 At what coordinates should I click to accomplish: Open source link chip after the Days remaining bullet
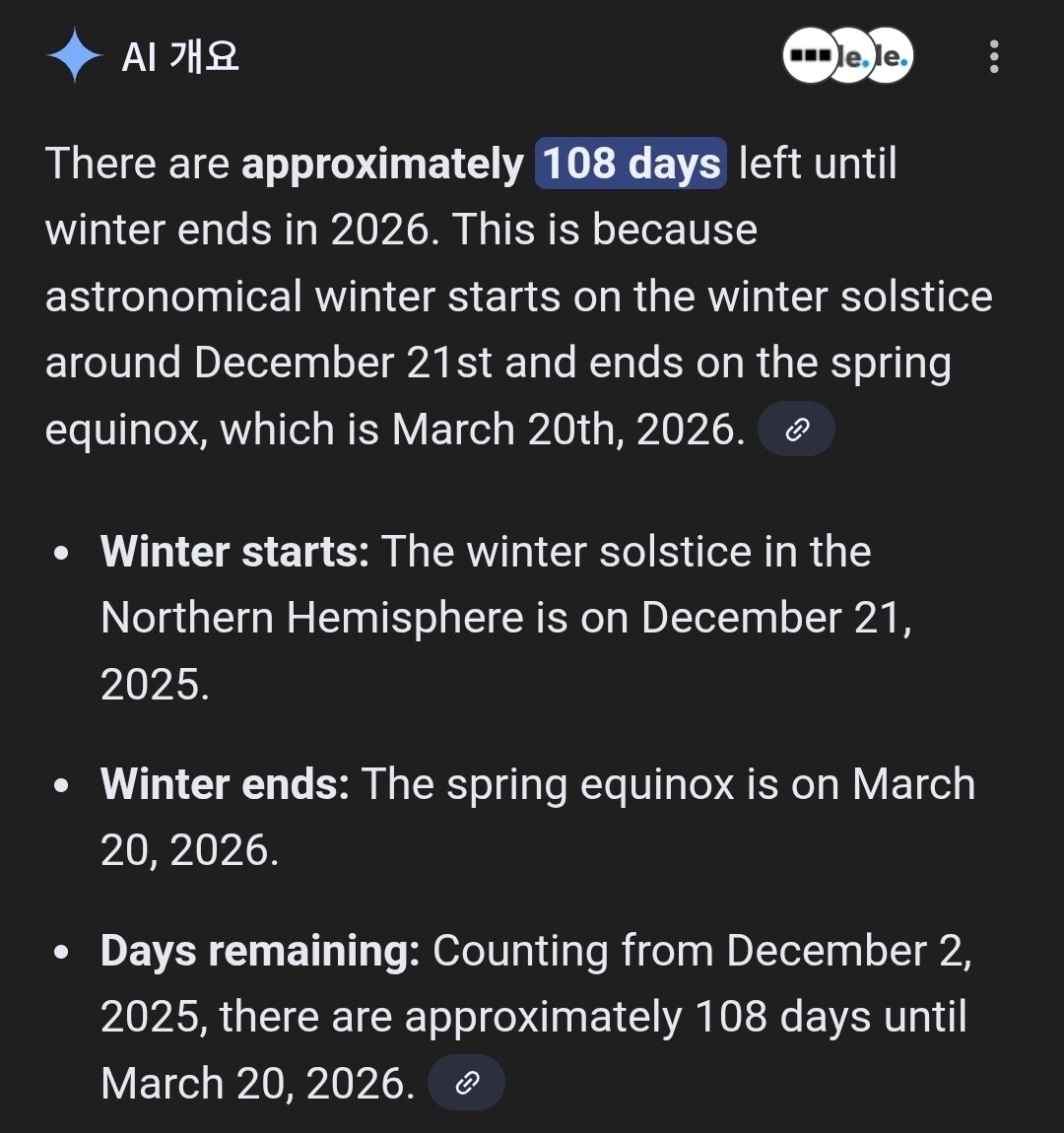467,1084
